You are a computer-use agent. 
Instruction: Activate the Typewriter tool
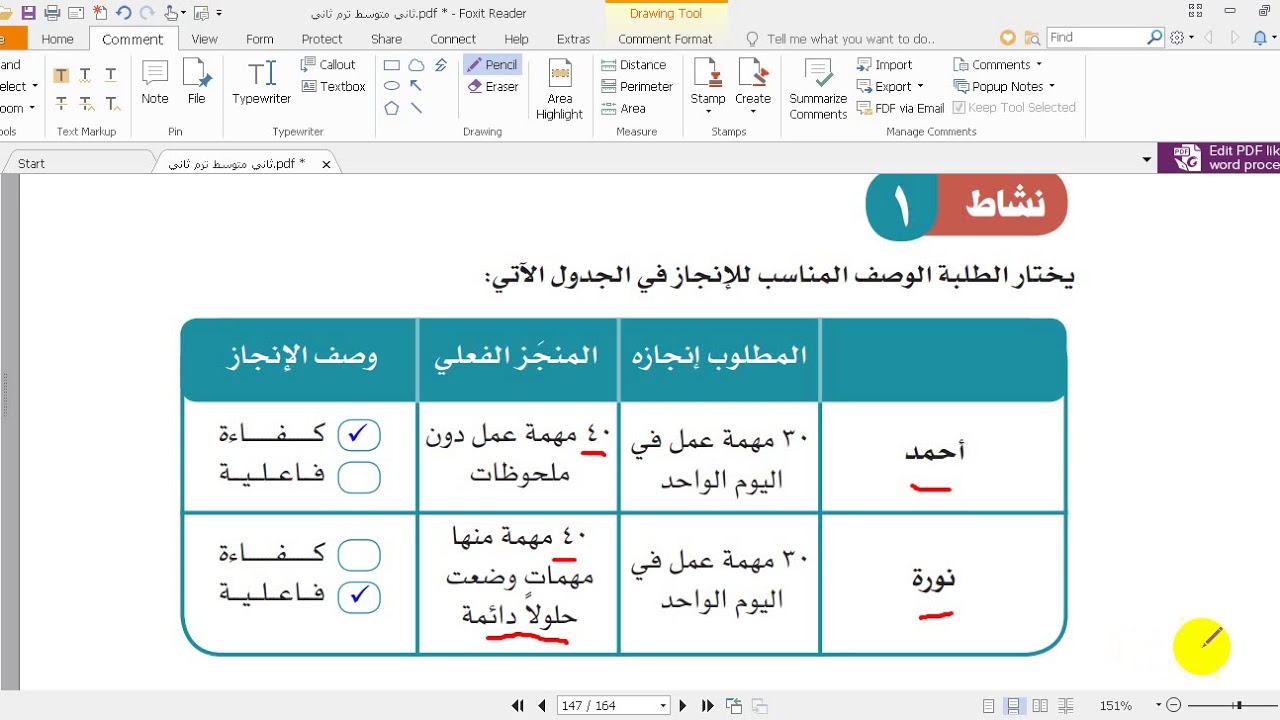(x=261, y=82)
